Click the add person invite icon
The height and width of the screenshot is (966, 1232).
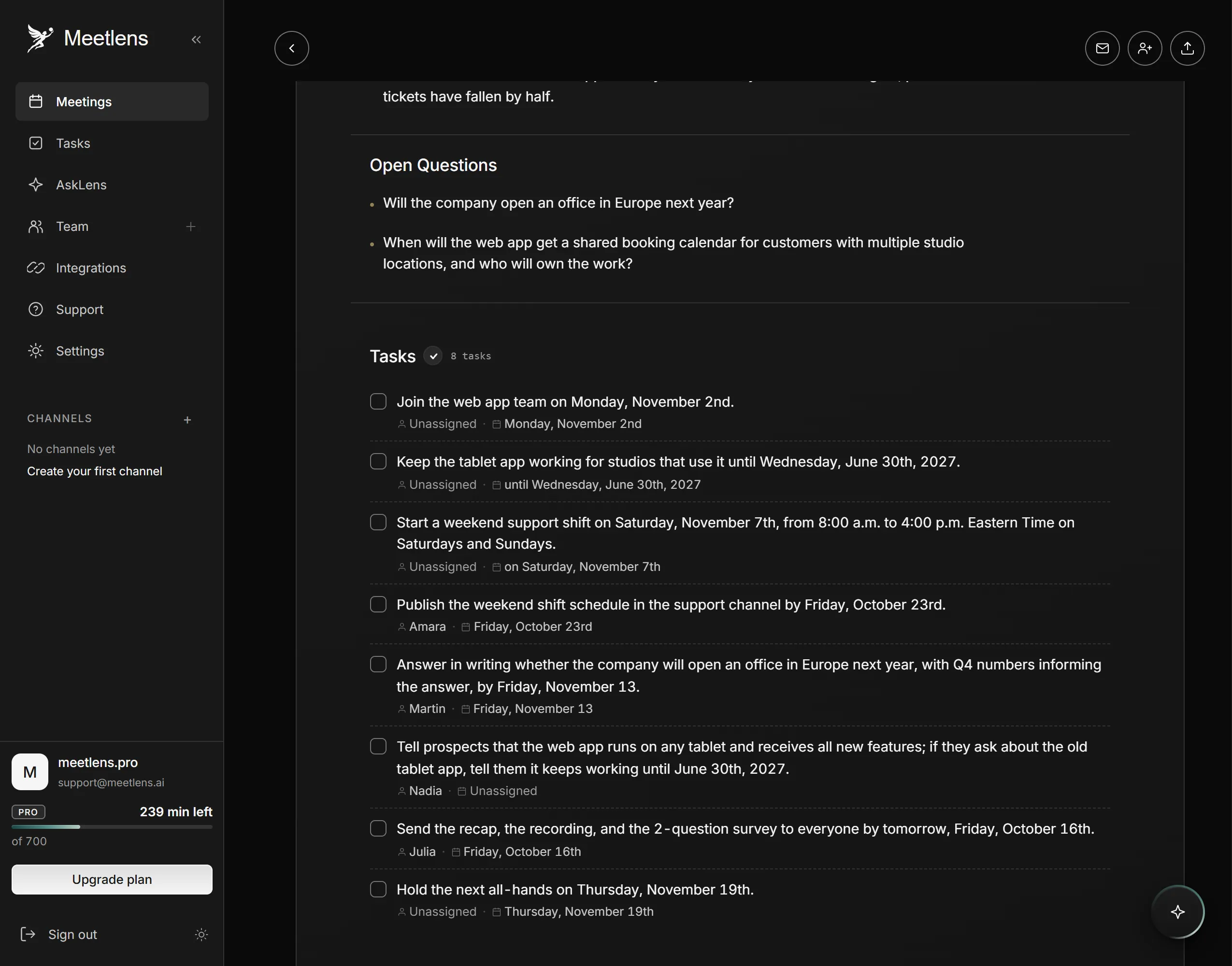(x=1145, y=48)
